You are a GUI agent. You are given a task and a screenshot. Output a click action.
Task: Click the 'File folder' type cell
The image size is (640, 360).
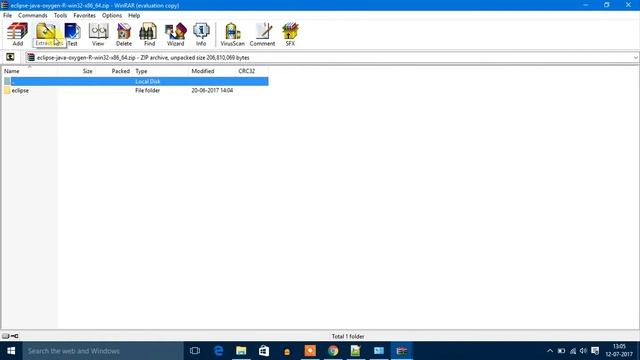147,90
